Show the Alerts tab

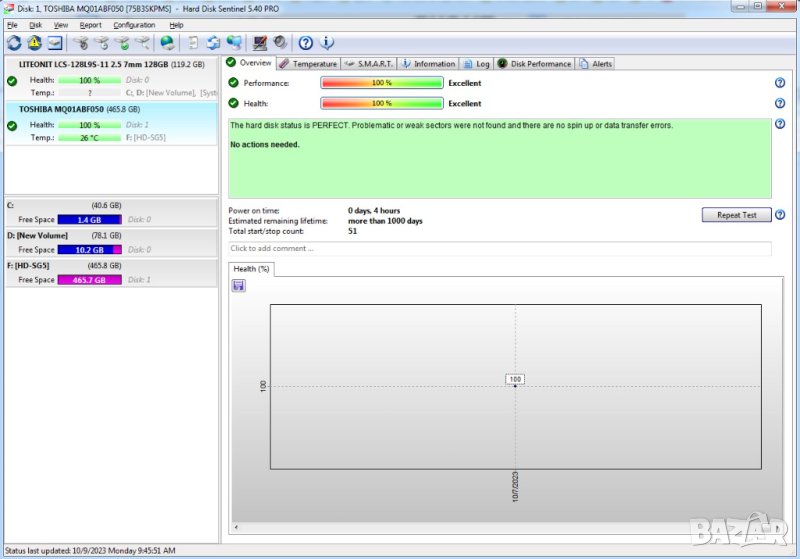(x=596, y=64)
